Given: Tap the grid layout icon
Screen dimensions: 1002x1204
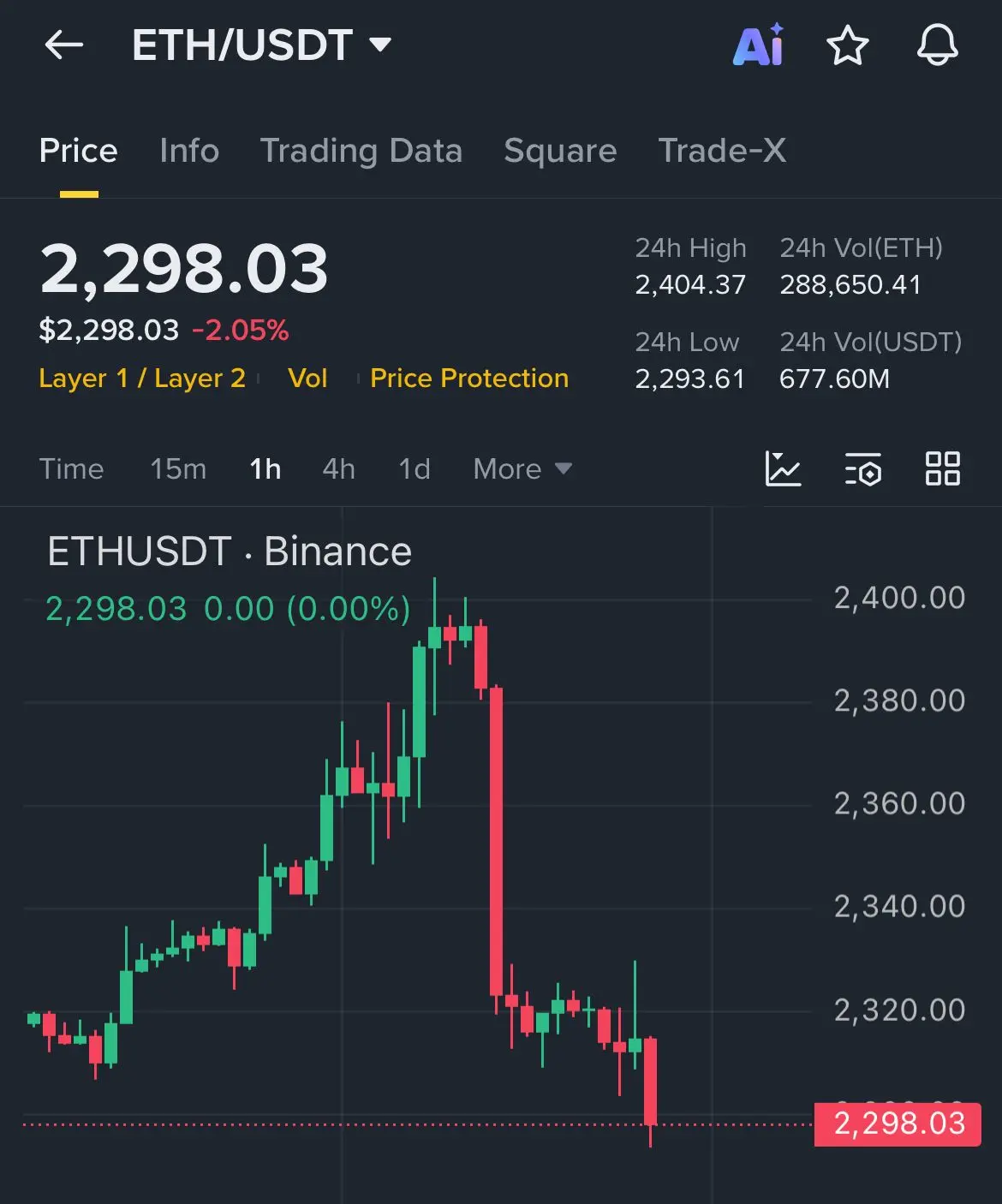Looking at the screenshot, I should pyautogui.click(x=942, y=468).
